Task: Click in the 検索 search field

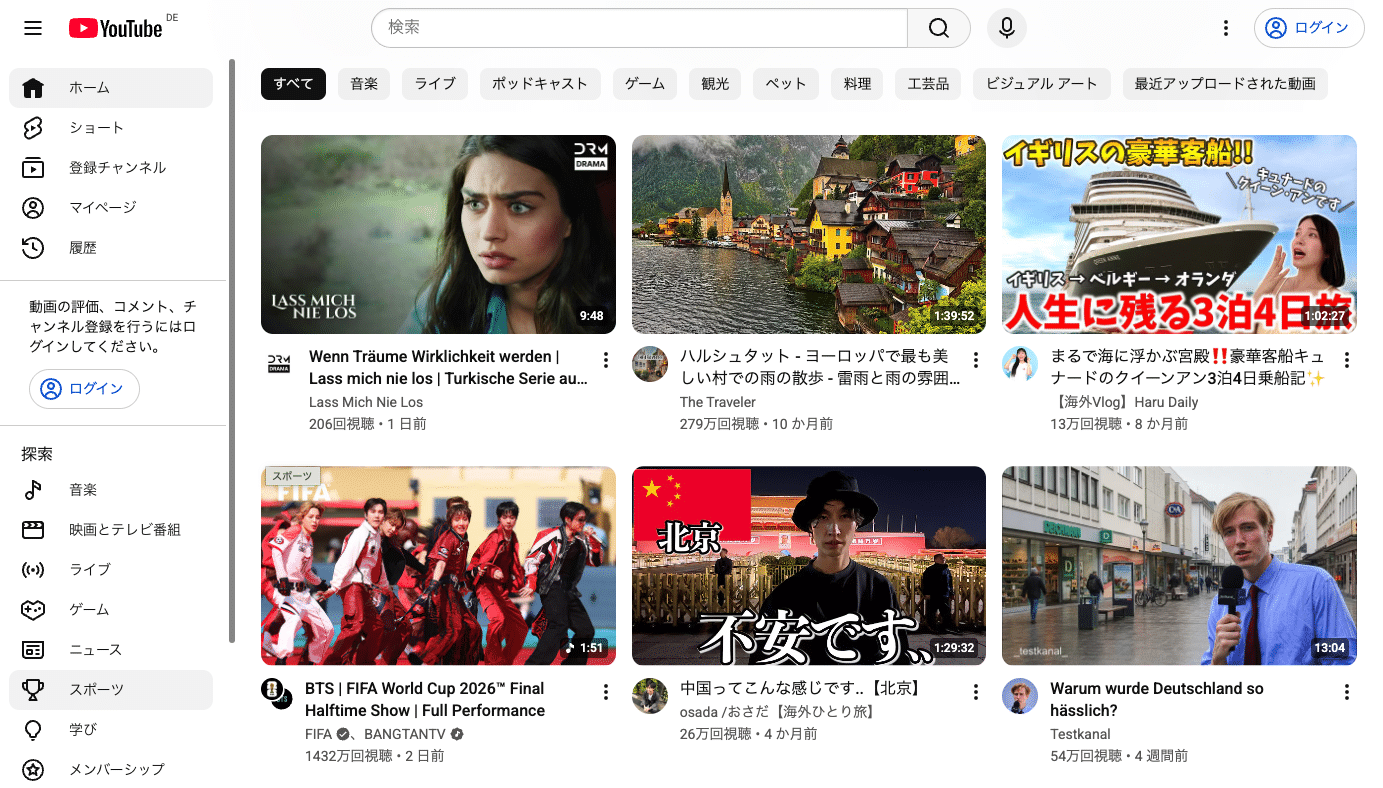Action: [639, 28]
